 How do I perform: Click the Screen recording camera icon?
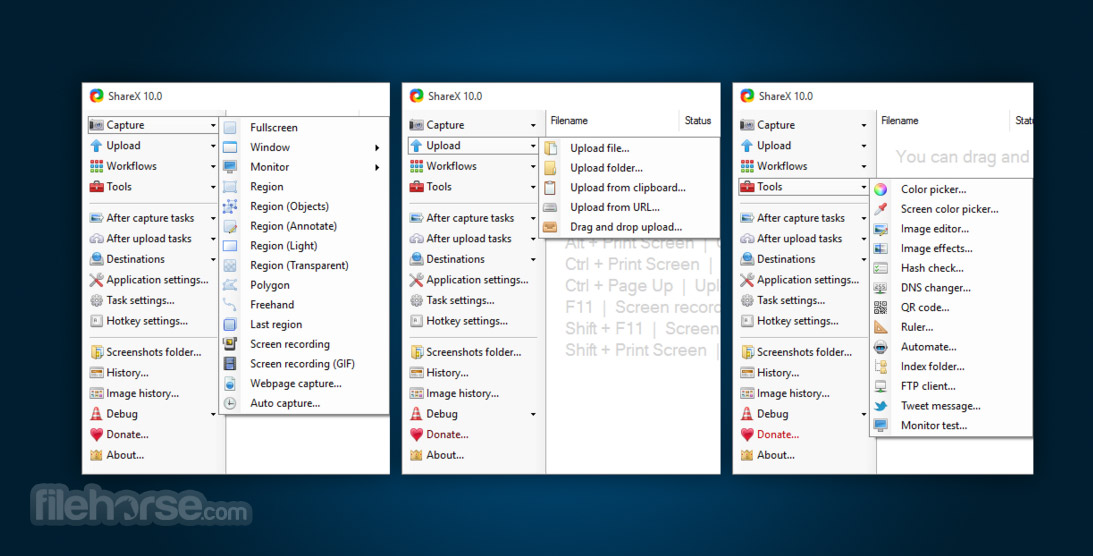[230, 344]
